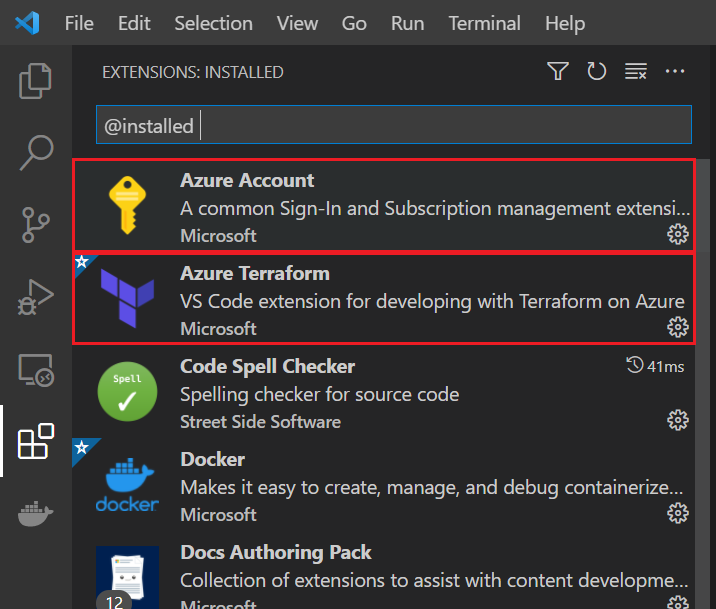Click the Code Spell Checker activation time icon

coord(635,365)
